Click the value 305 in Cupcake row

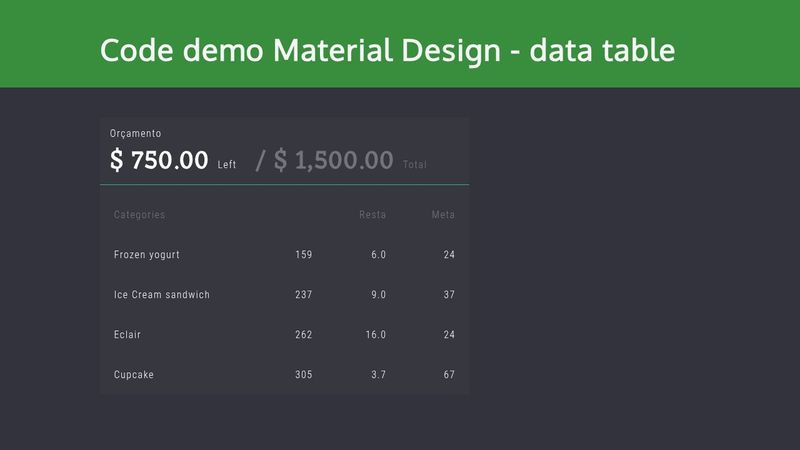(x=304, y=375)
